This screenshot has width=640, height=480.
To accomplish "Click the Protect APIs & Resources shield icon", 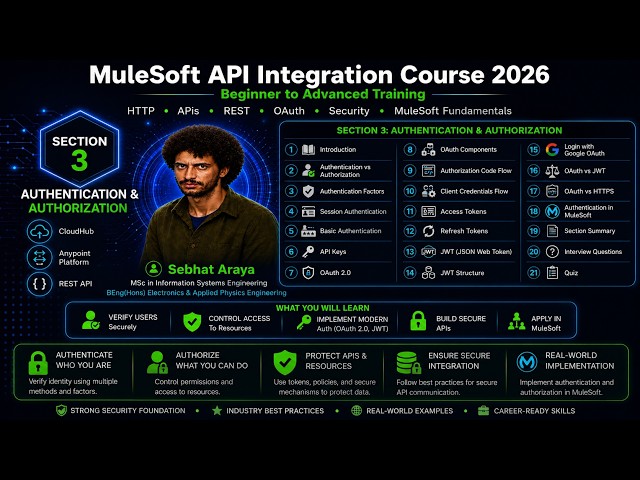I will [285, 362].
